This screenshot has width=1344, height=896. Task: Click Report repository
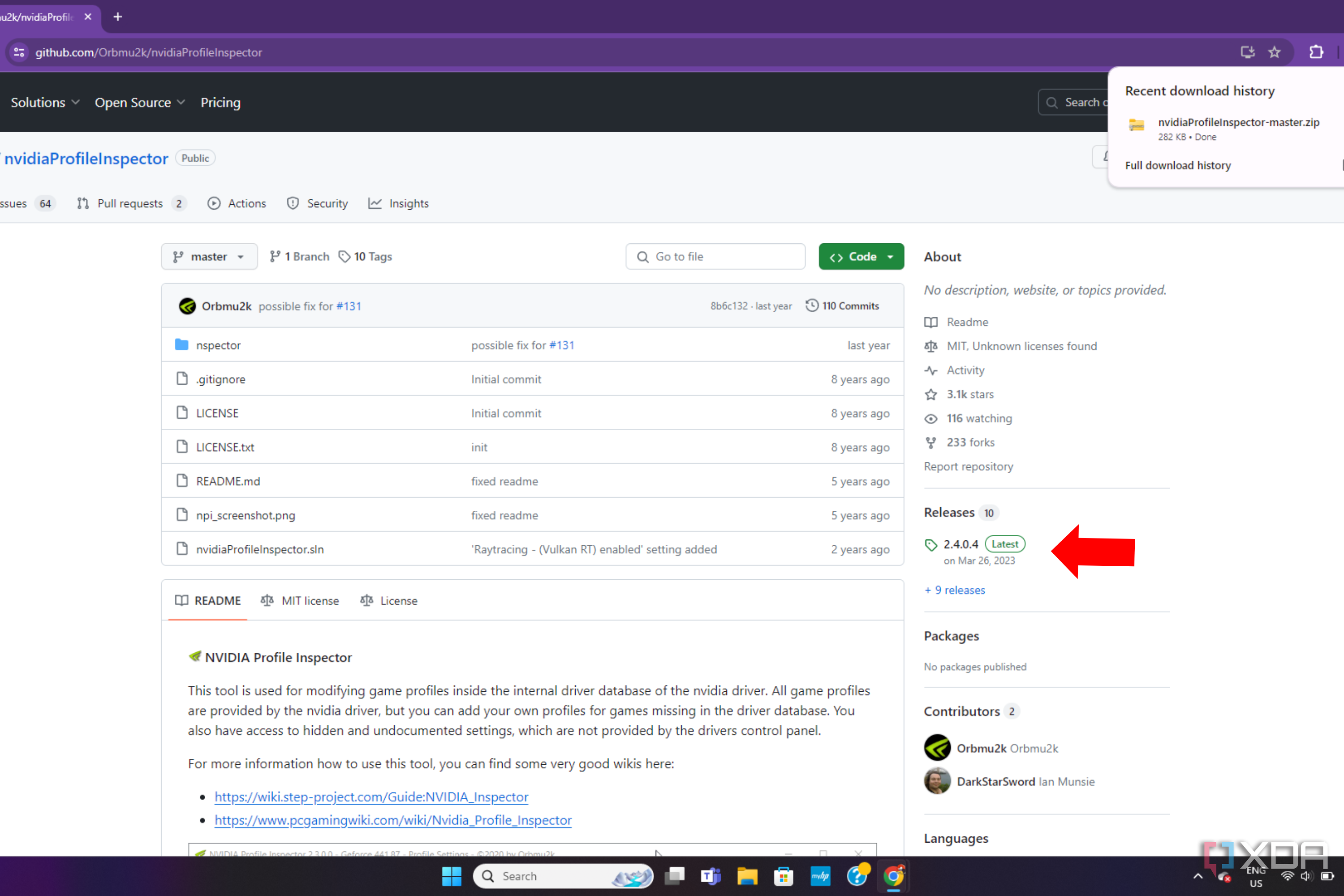pos(968,466)
